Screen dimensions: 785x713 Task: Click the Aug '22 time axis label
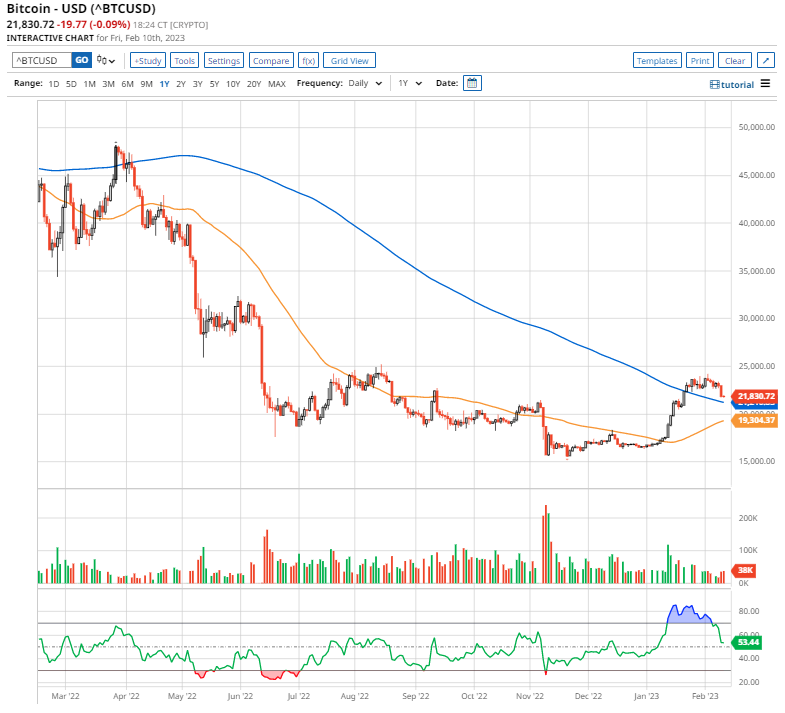click(x=354, y=696)
